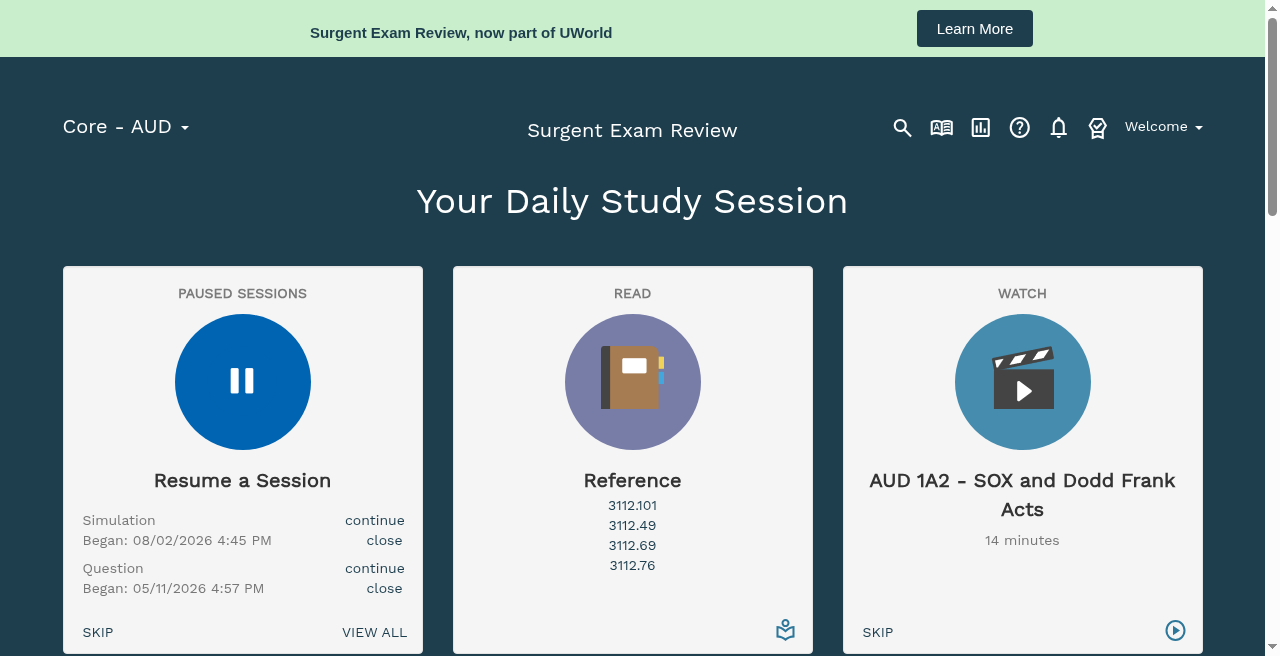
Task: Click the Your Daily Study Session heading
Action: click(632, 202)
